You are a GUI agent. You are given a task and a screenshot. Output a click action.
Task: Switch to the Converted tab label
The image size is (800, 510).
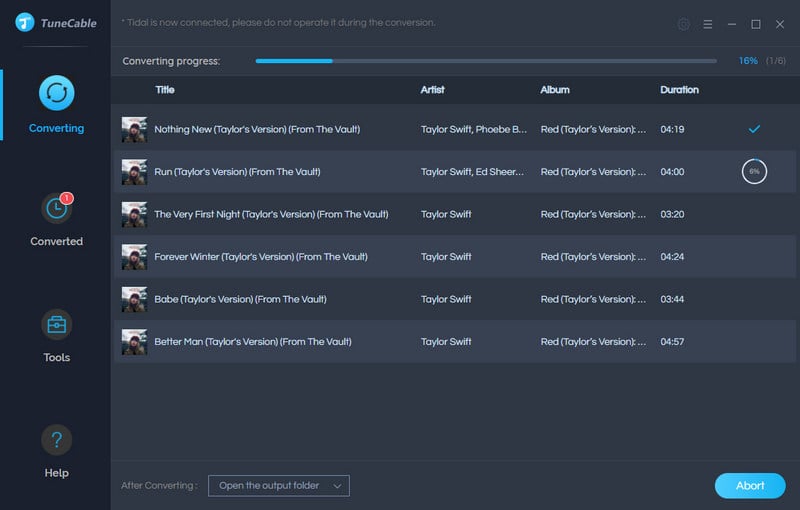[56, 241]
